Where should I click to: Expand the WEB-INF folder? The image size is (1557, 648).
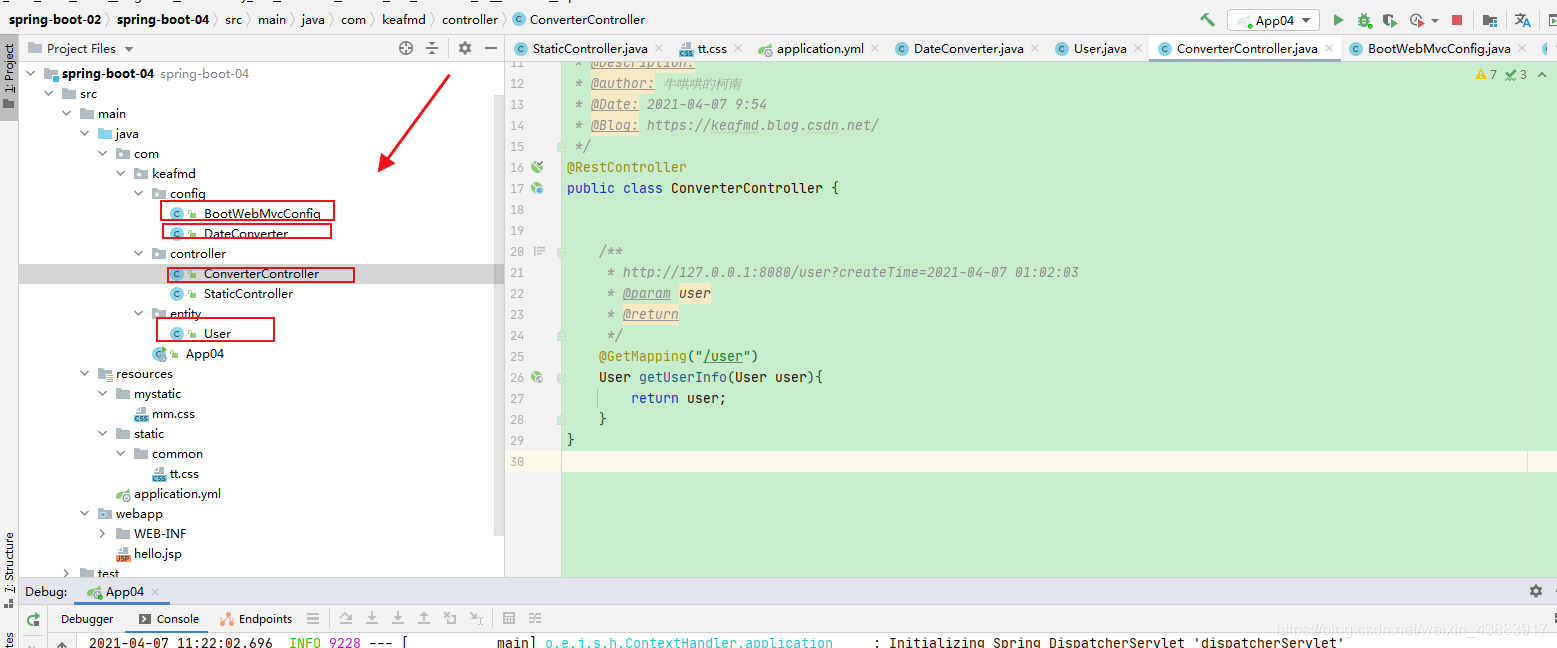104,534
